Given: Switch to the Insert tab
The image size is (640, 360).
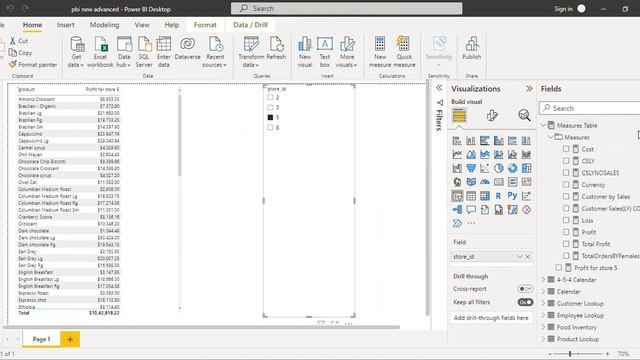Looking at the screenshot, I should pos(66,25).
